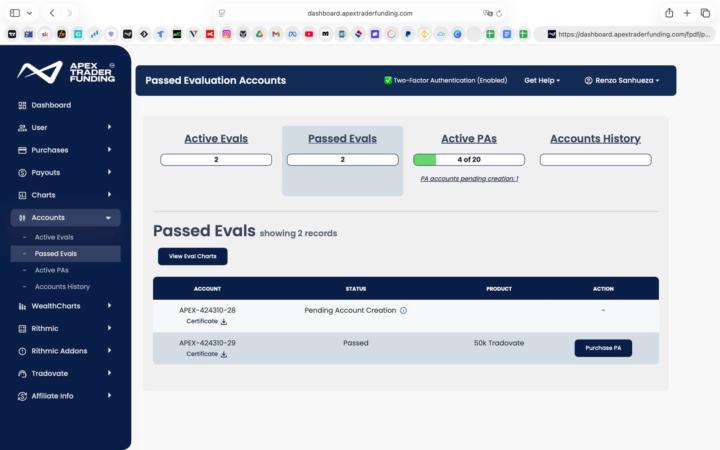Screen dimensions: 720x450
Task: Click Two-Factor Authentication enabled checkbox
Action: (x=388, y=80)
